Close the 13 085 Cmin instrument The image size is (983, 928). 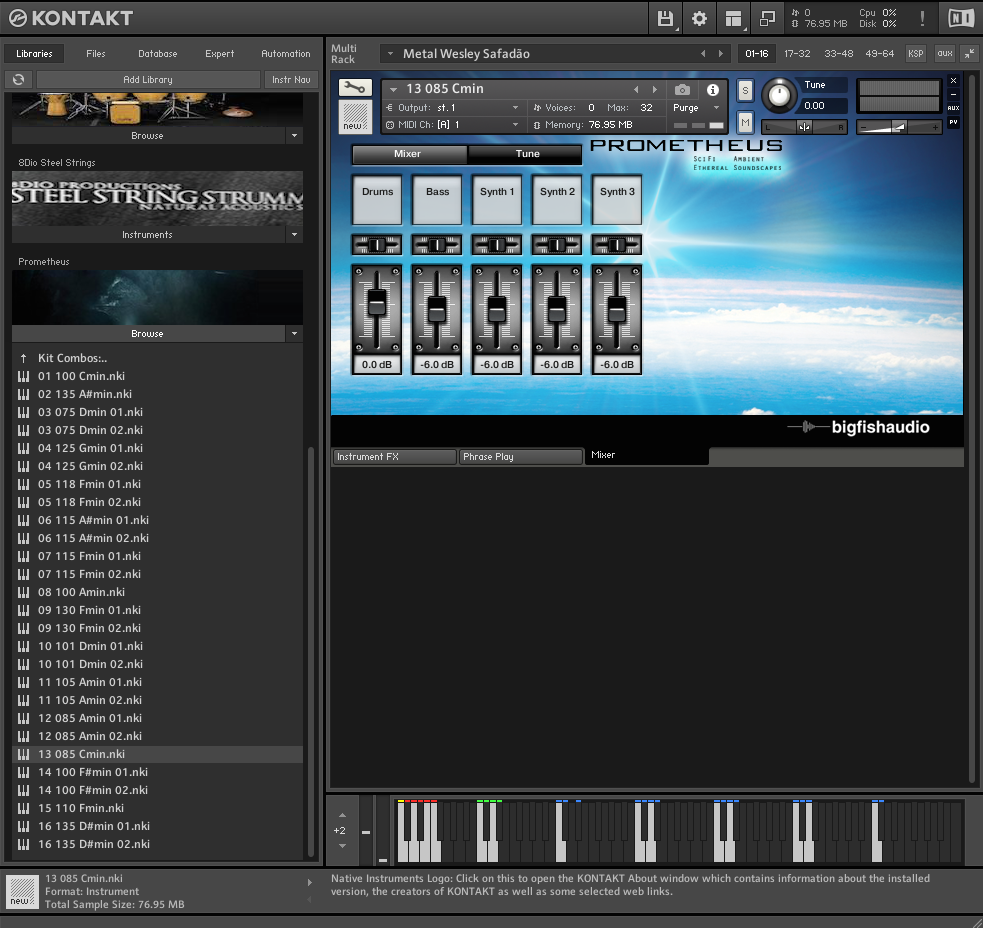pyautogui.click(x=954, y=80)
